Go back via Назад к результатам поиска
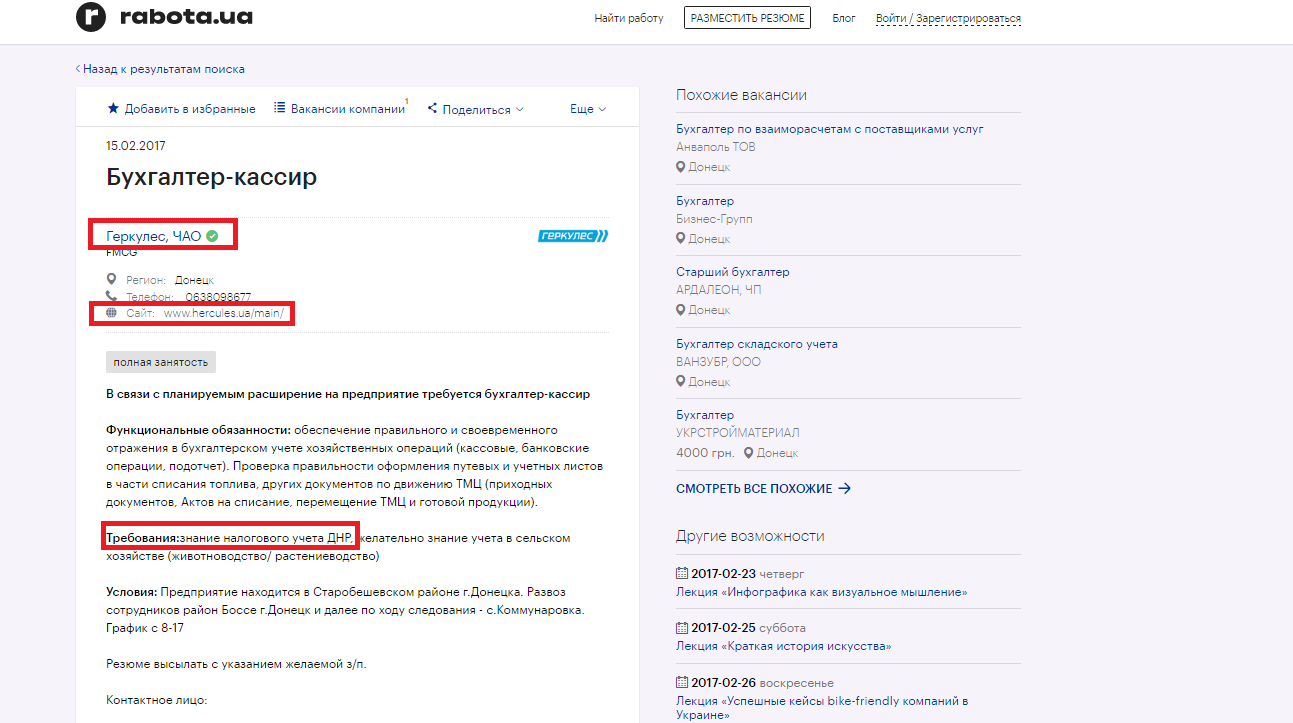Screen dimensions: 1293x723 coord(164,69)
